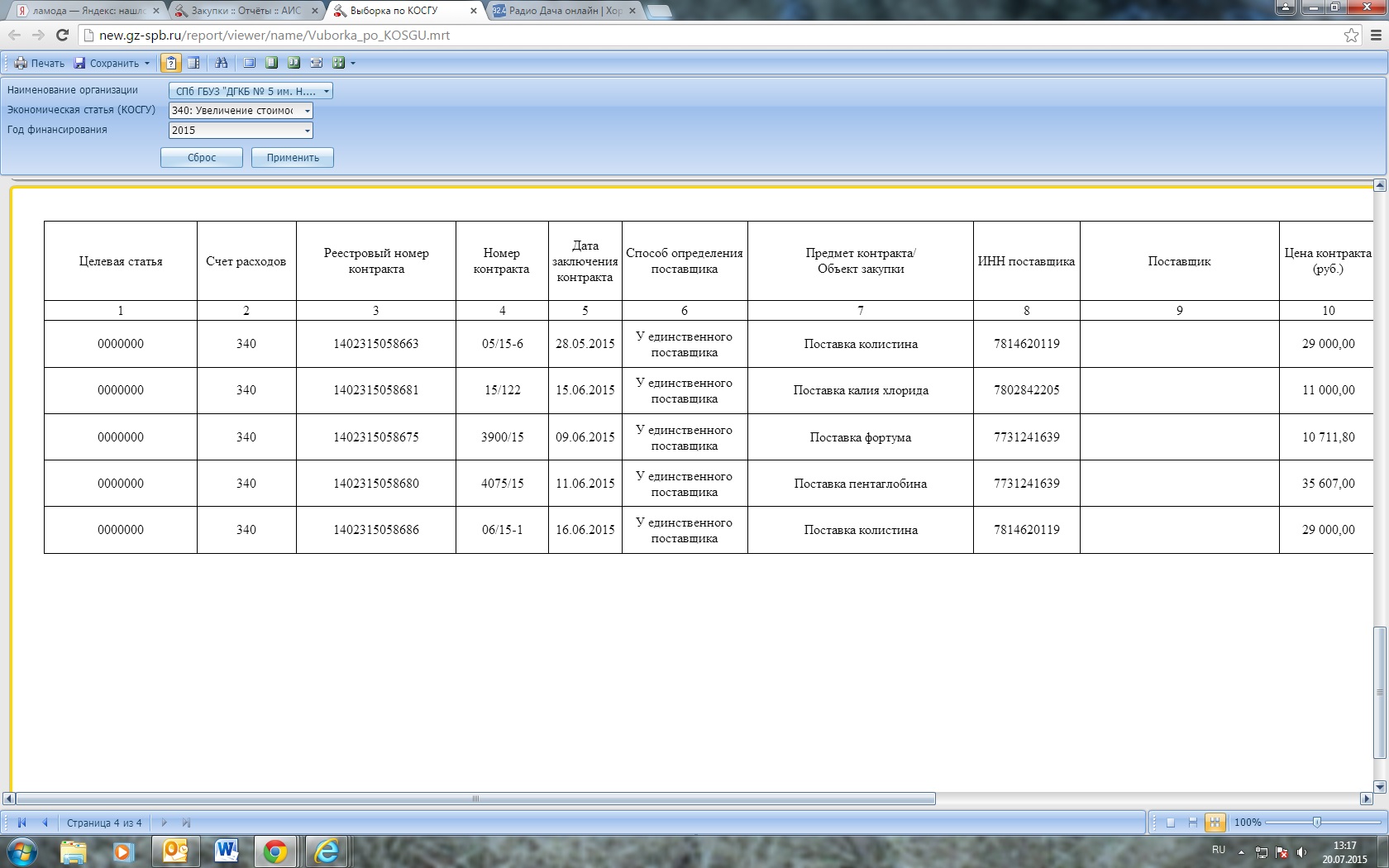Open the Chrome menu hamburger icon
Screen dimensions: 1389x868
coord(1377,35)
